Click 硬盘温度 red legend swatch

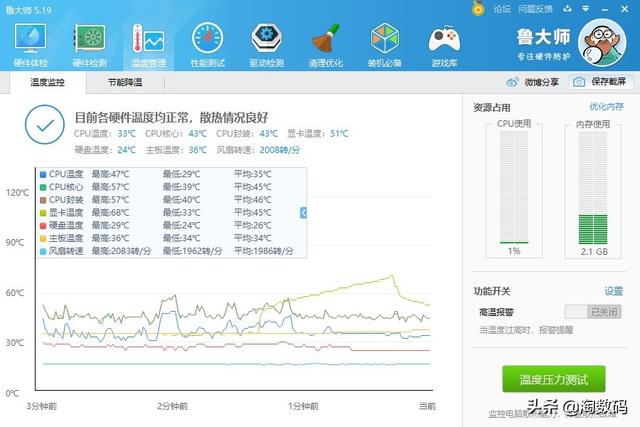coord(43,226)
